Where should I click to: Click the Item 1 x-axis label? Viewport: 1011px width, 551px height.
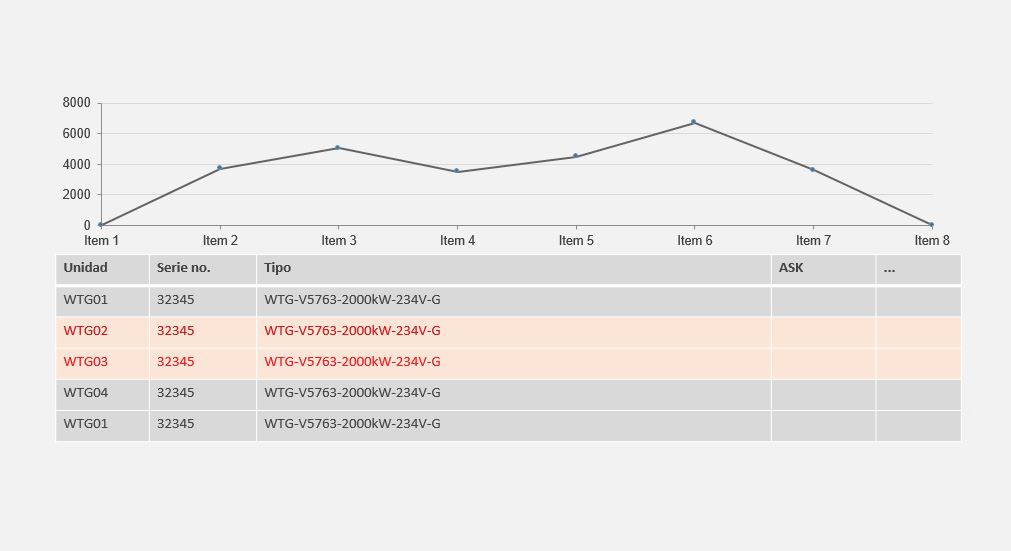(102, 241)
